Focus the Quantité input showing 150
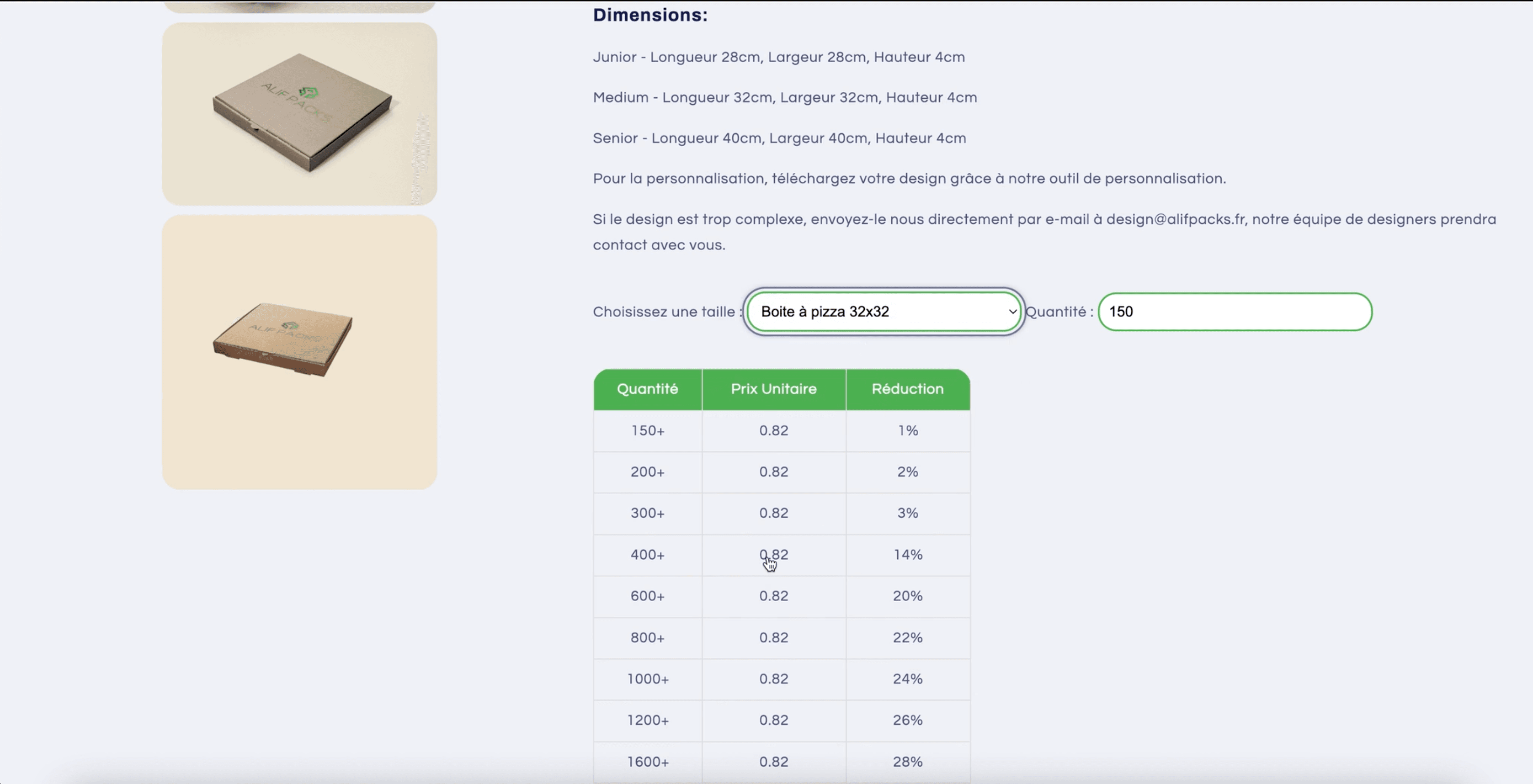Image resolution: width=1533 pixels, height=784 pixels. (x=1235, y=312)
